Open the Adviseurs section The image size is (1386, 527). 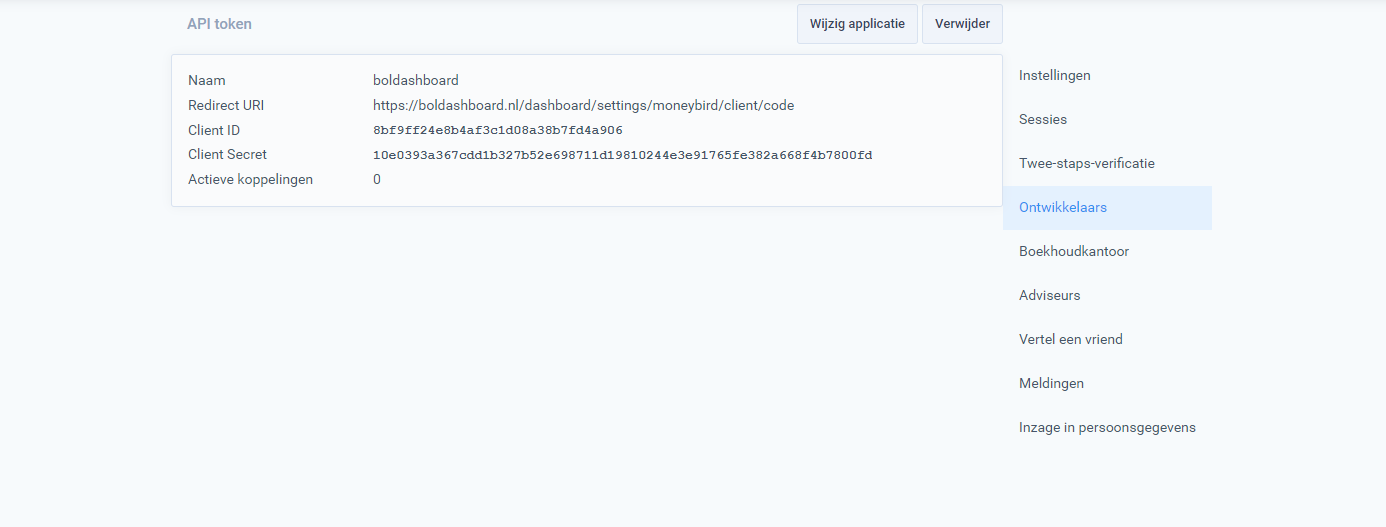[1049, 295]
